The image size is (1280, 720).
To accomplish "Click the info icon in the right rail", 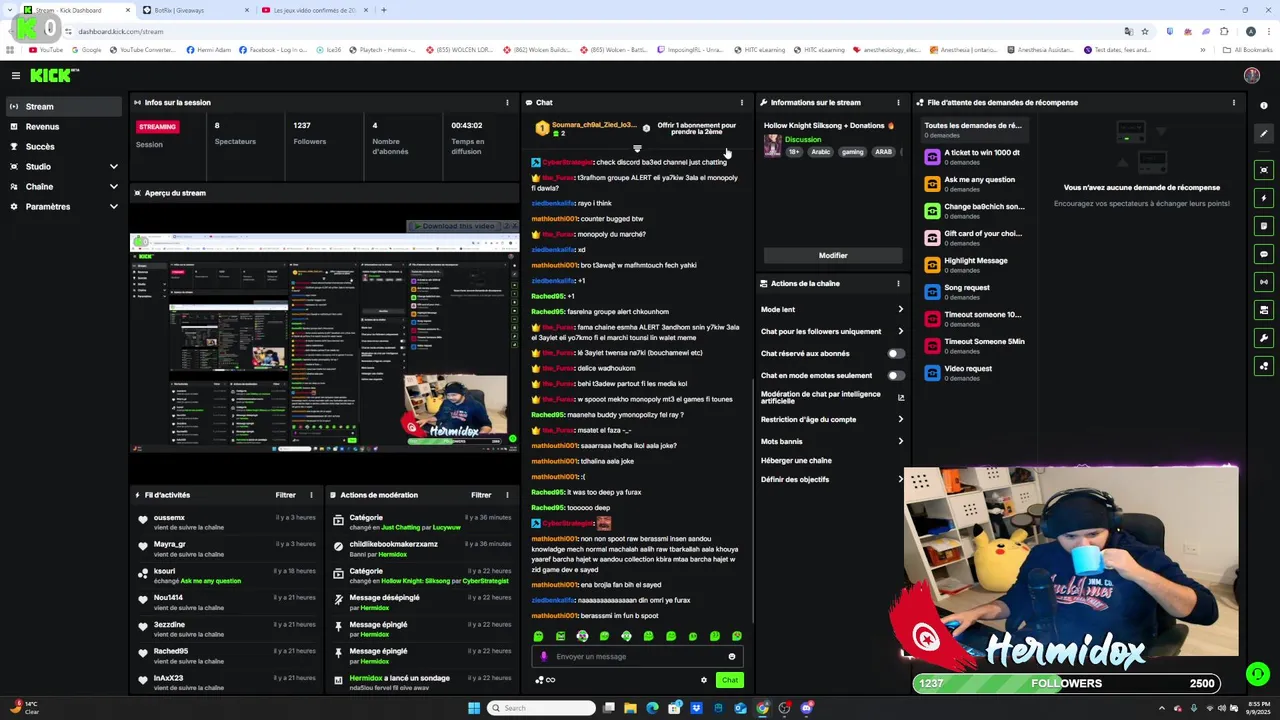I will (x=1264, y=105).
